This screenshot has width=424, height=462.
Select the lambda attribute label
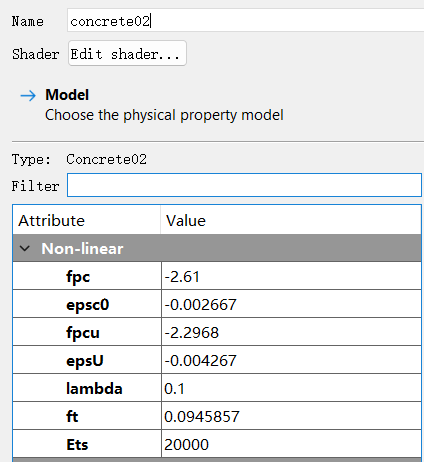pyautogui.click(x=94, y=389)
